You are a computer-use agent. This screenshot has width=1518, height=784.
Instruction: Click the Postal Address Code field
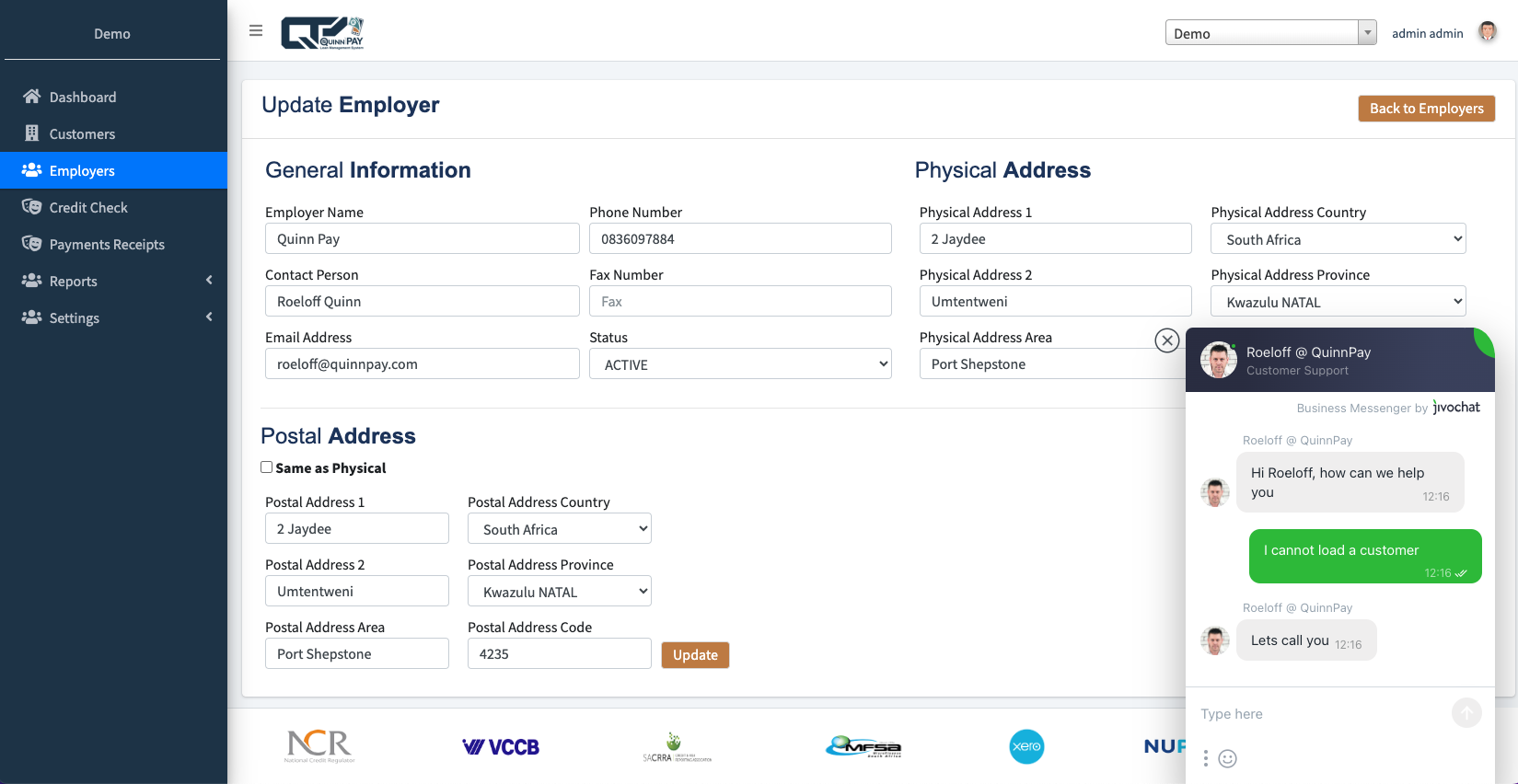(x=560, y=653)
